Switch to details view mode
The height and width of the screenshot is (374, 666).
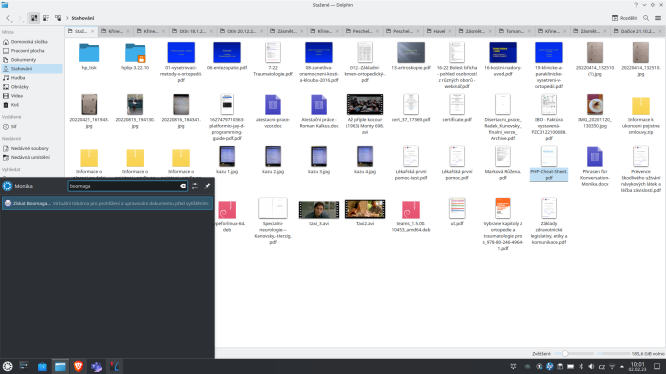[x=58, y=18]
